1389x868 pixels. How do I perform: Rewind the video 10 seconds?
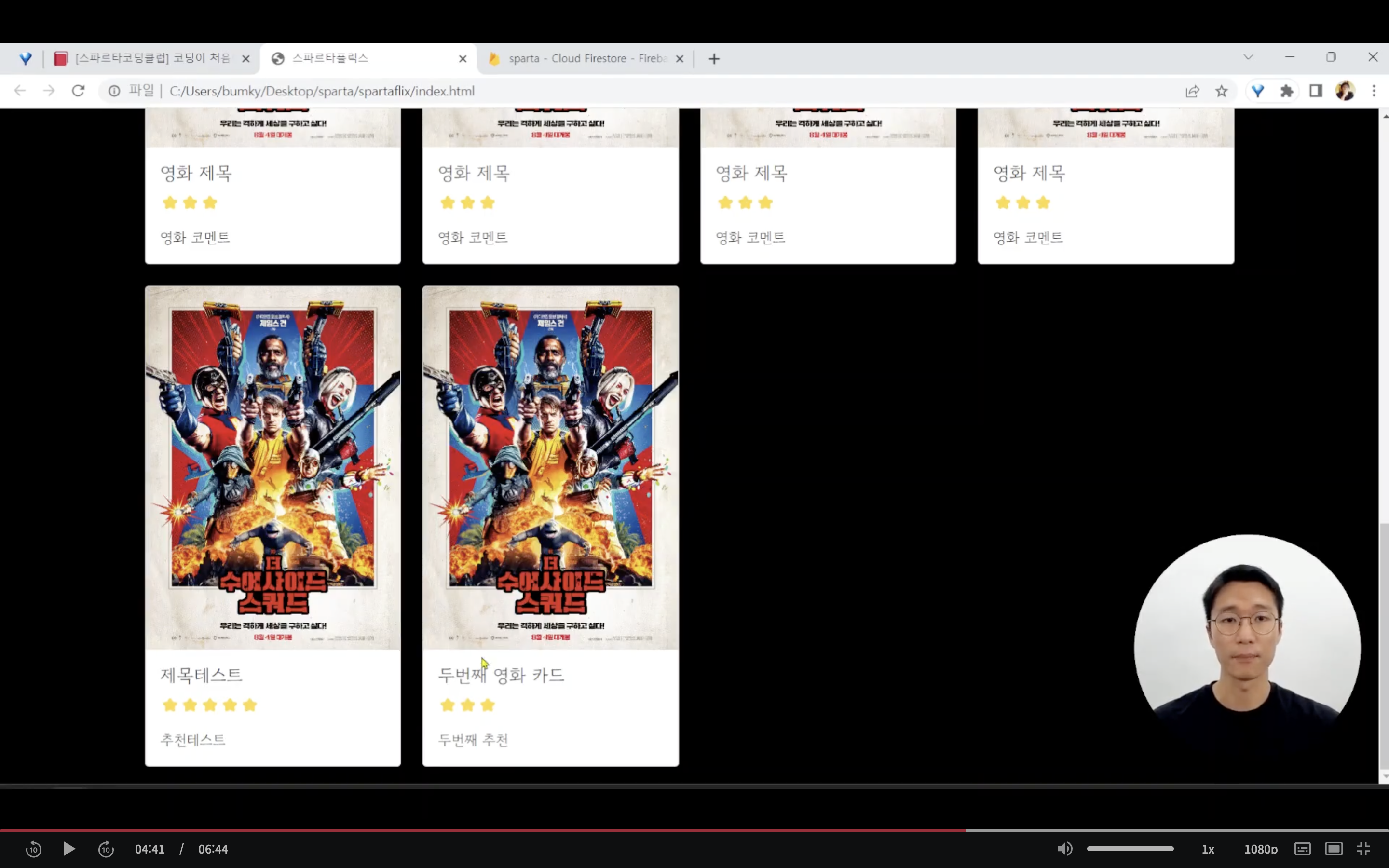(34, 849)
